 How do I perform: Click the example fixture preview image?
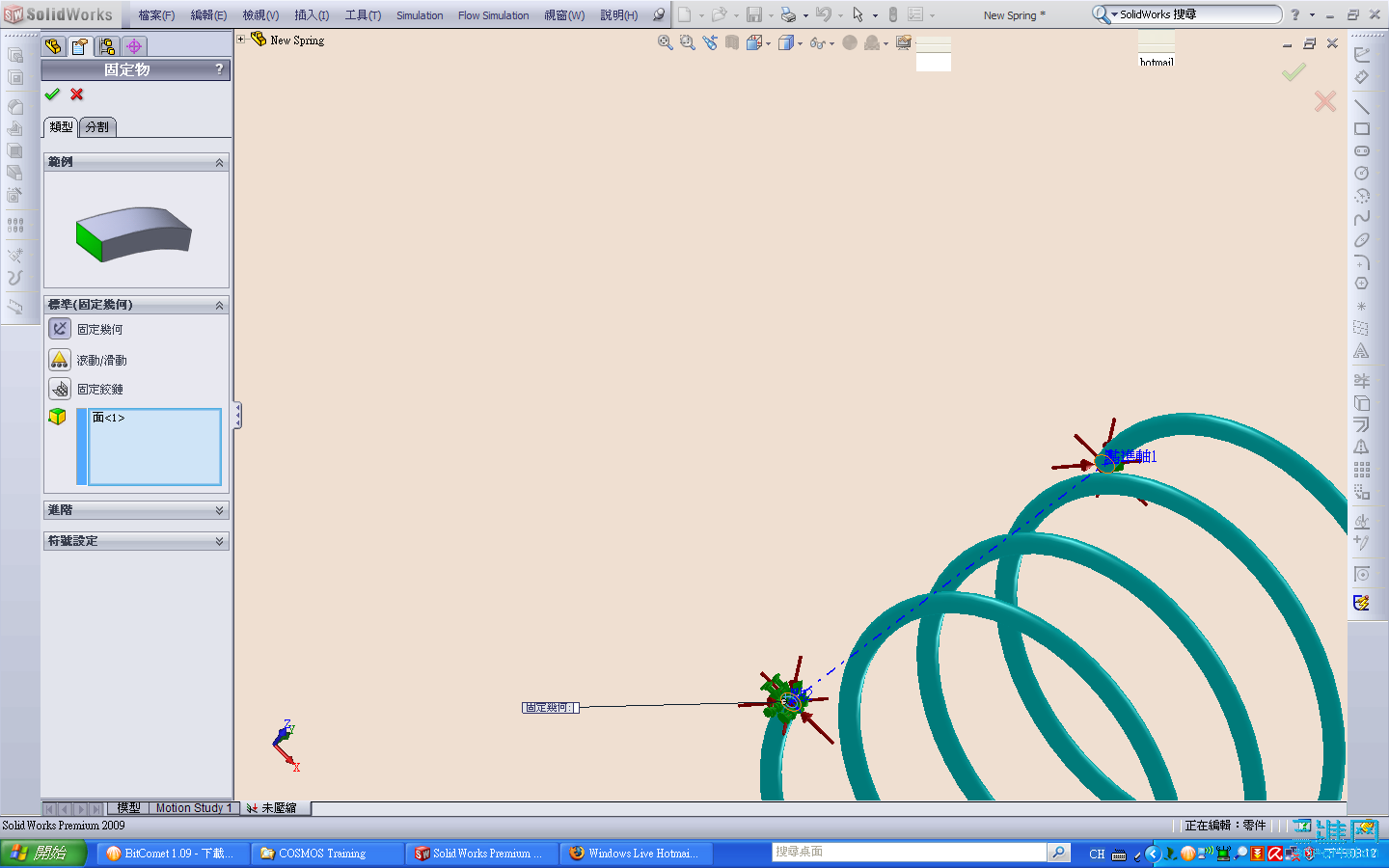134,234
